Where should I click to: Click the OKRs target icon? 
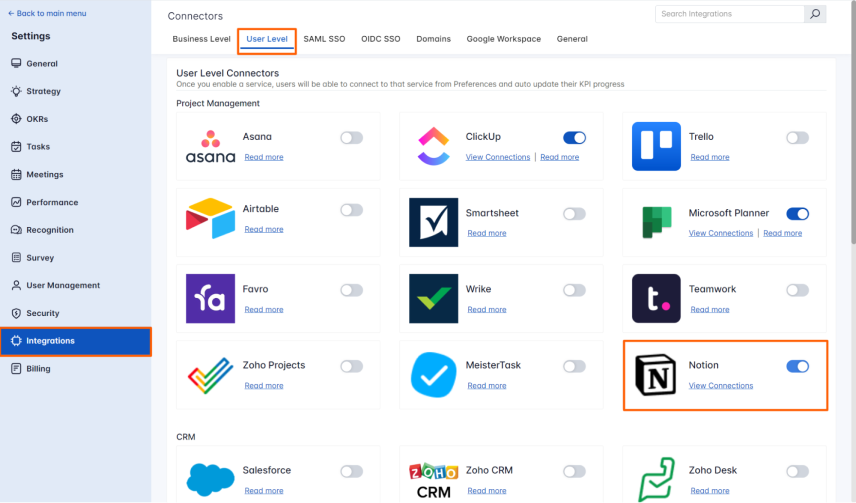pos(16,119)
